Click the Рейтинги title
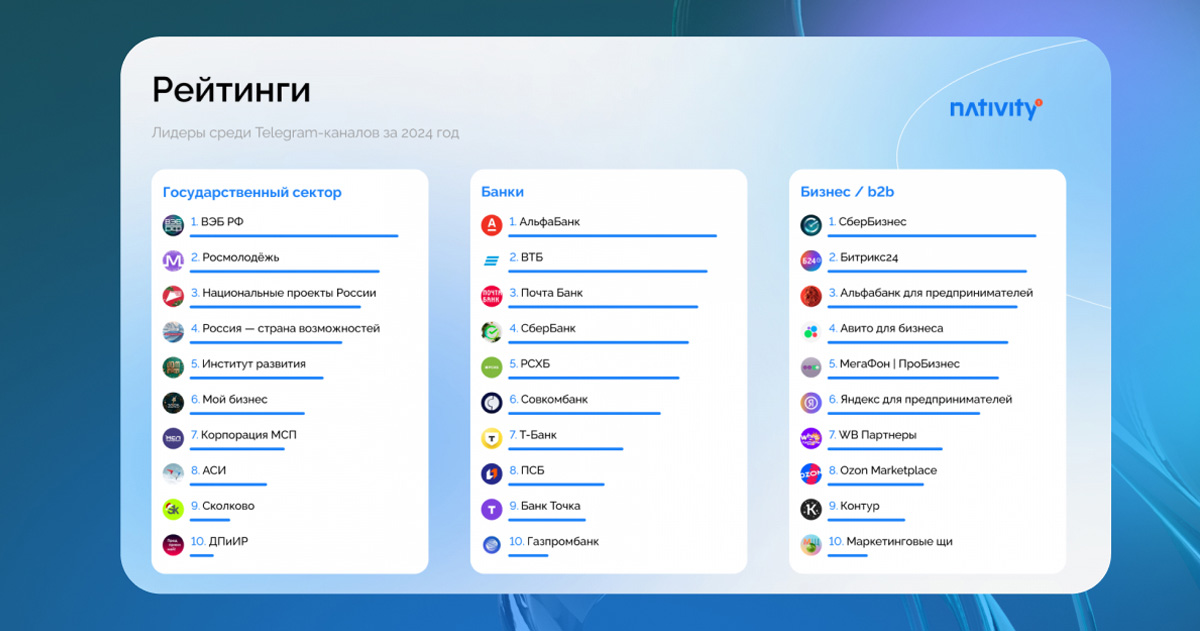This screenshot has width=1200, height=631. pos(231,90)
